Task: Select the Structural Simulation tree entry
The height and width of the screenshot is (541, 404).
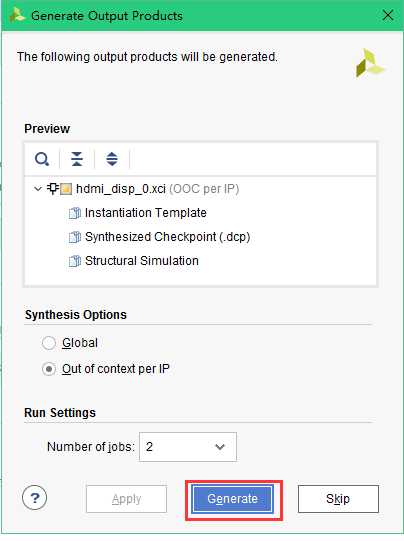Action: pyautogui.click(x=141, y=261)
